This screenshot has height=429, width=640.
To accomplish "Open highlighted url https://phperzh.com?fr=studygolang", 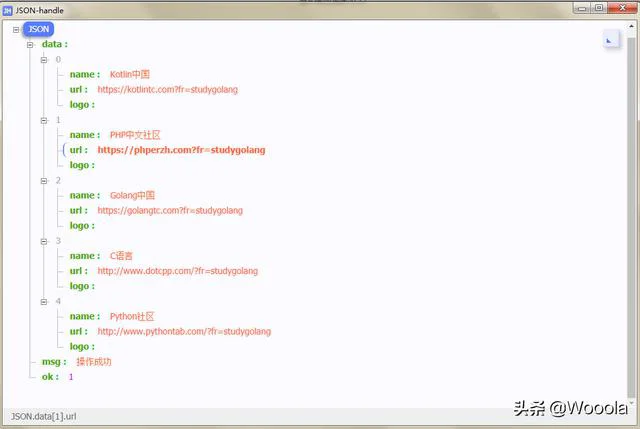I will [x=181, y=150].
